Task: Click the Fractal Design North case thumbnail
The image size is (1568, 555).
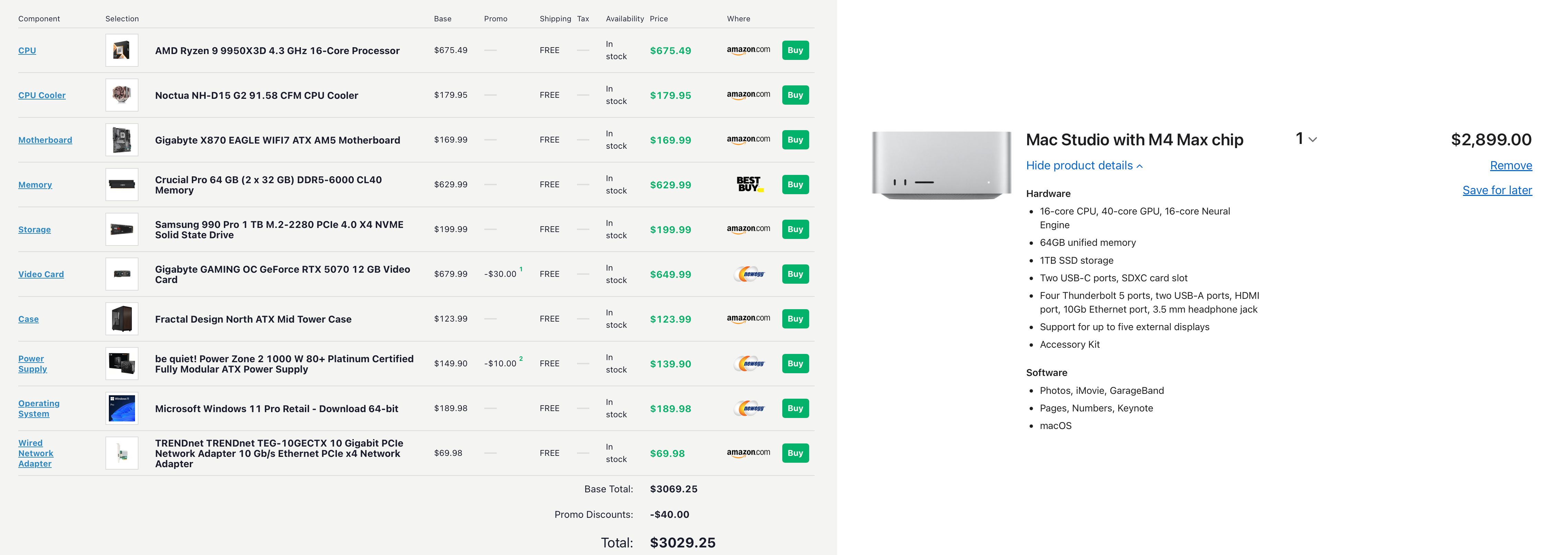Action: click(122, 319)
